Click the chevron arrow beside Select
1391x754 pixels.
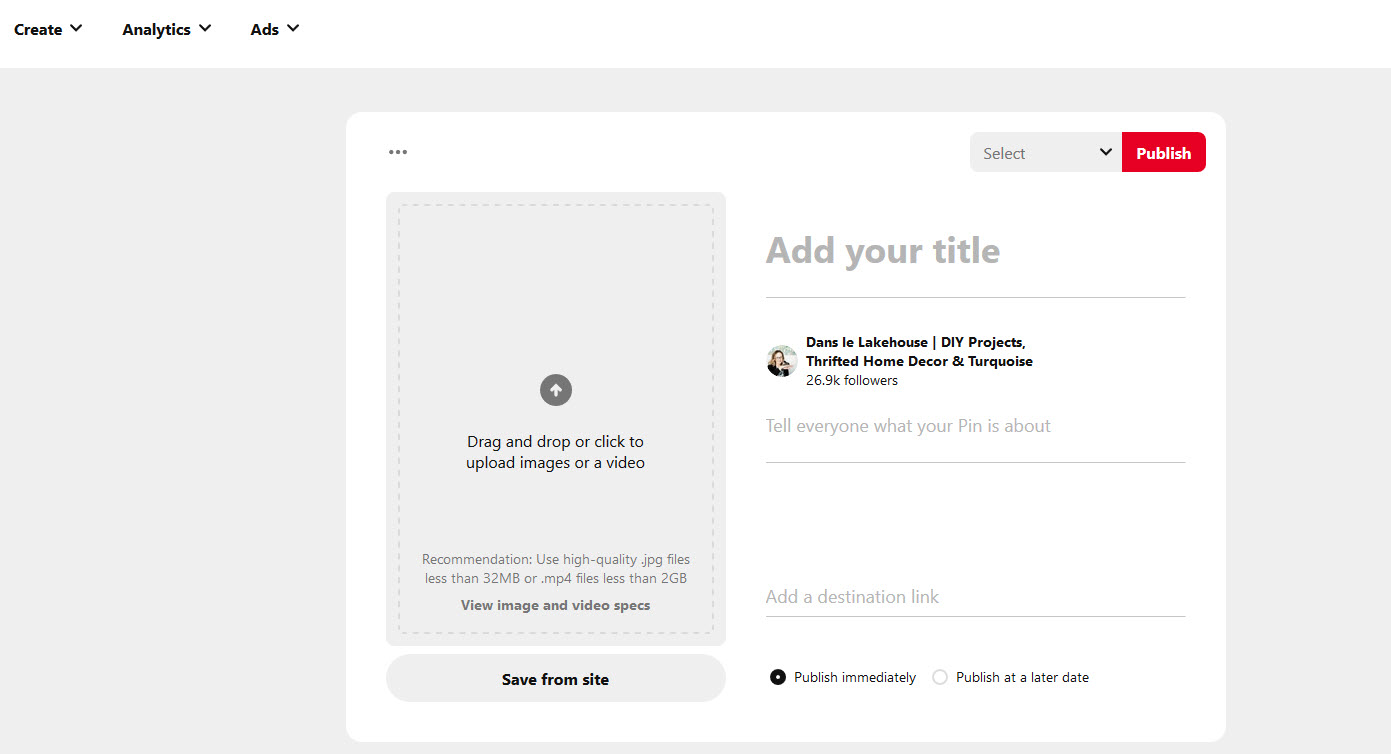point(1105,152)
